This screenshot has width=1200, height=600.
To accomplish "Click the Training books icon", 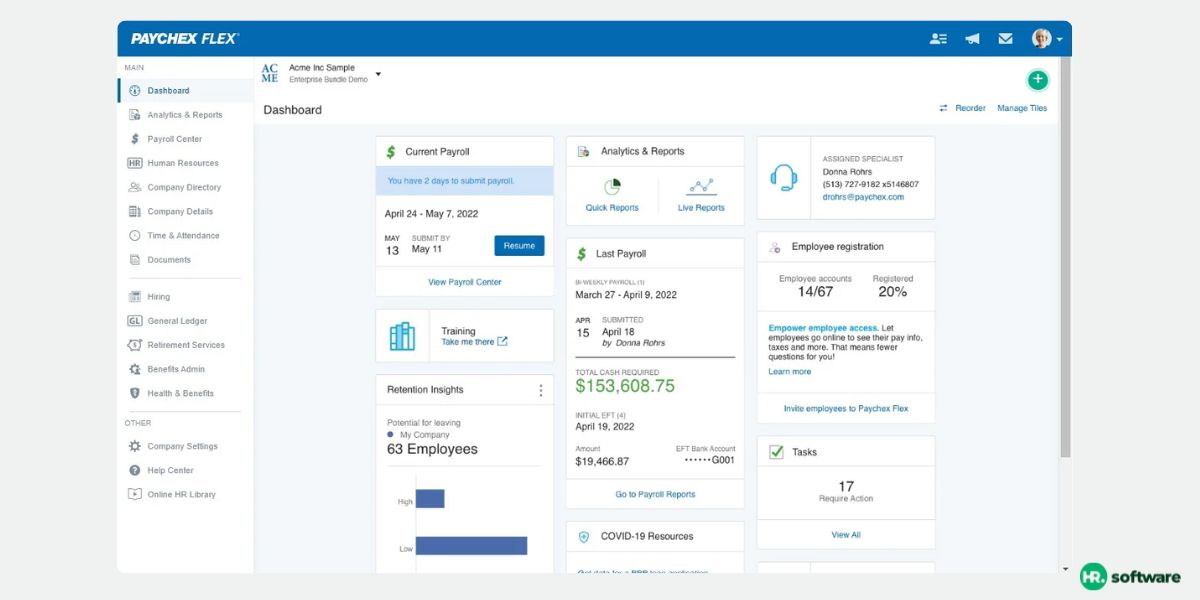I will (402, 336).
